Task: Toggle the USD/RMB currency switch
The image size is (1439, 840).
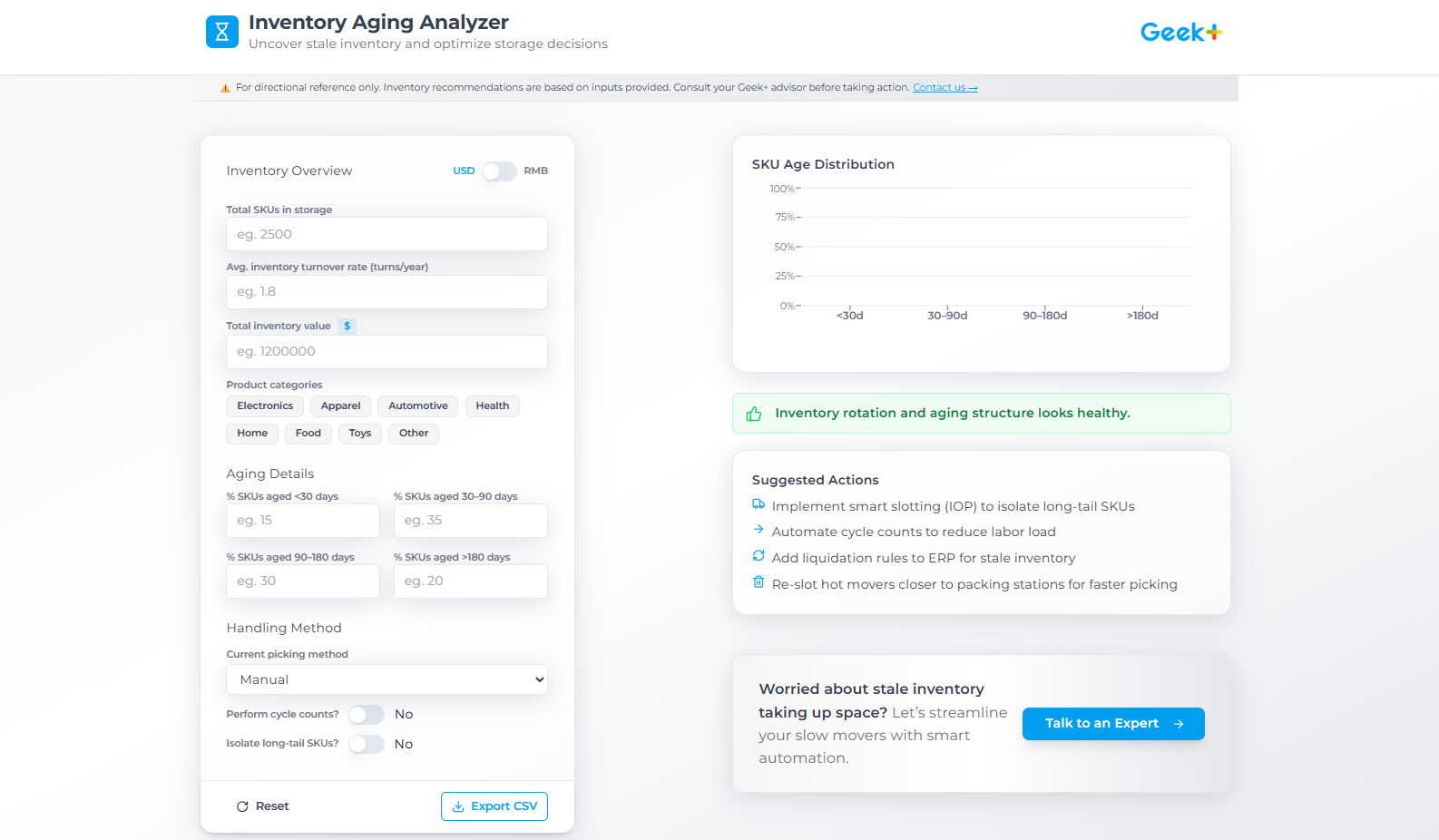Action: [x=499, y=171]
